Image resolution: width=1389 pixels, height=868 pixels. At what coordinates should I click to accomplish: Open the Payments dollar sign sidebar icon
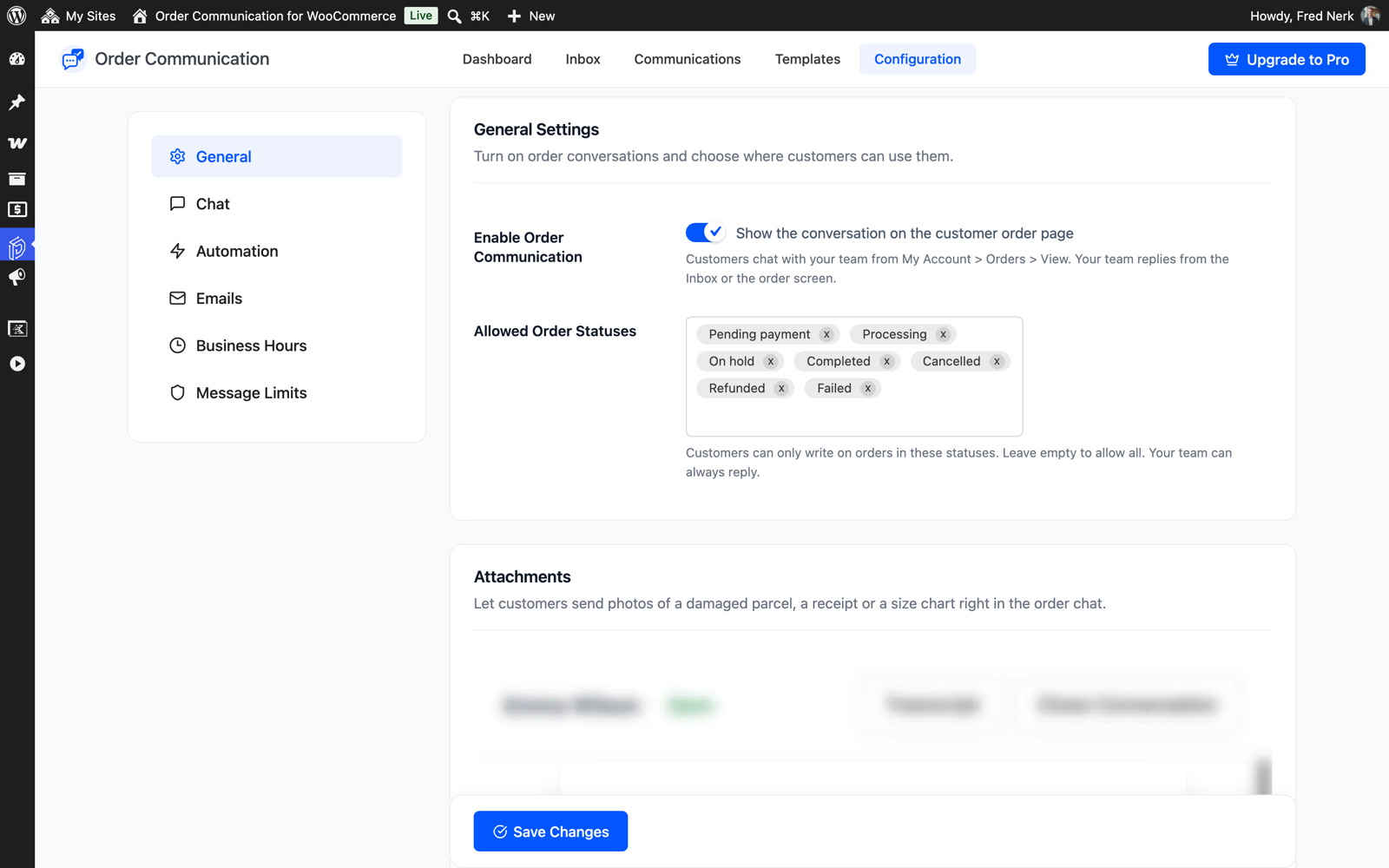click(x=17, y=210)
